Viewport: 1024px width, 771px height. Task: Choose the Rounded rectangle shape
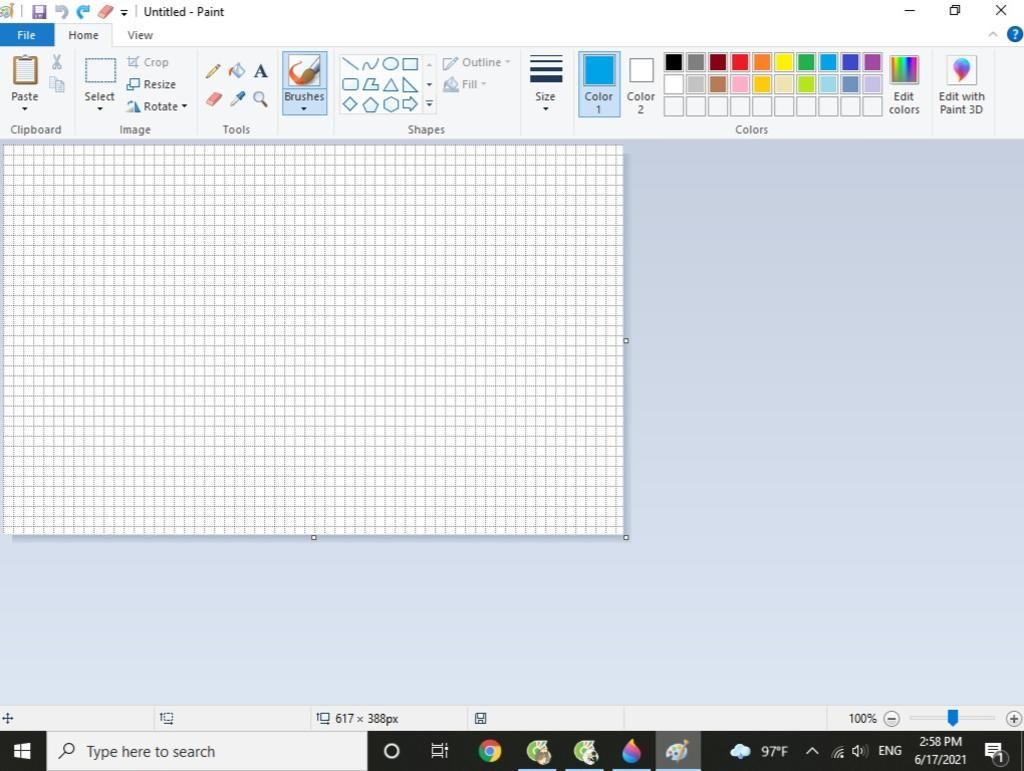(x=351, y=84)
